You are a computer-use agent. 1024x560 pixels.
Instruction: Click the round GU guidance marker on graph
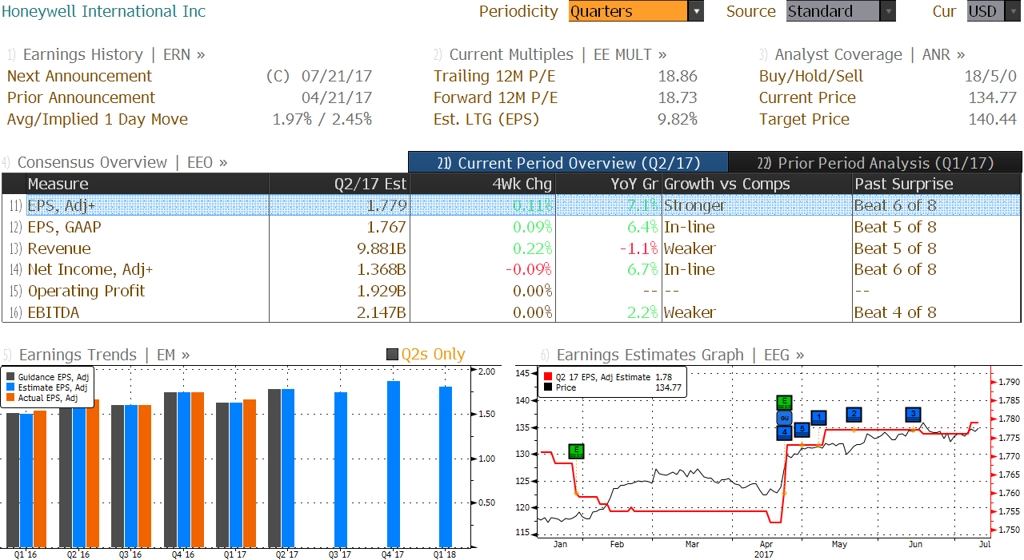point(784,418)
